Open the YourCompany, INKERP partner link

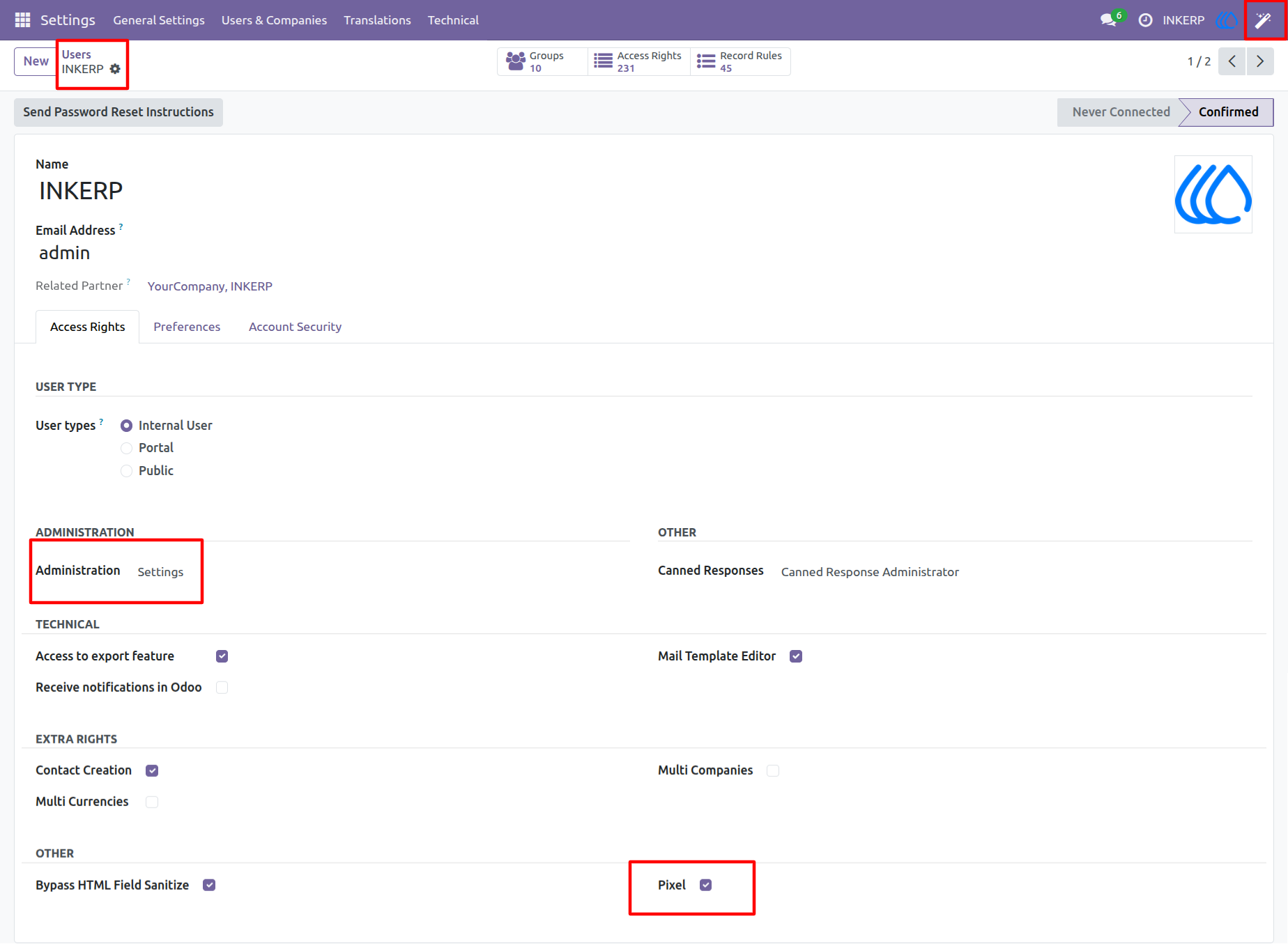(x=210, y=286)
